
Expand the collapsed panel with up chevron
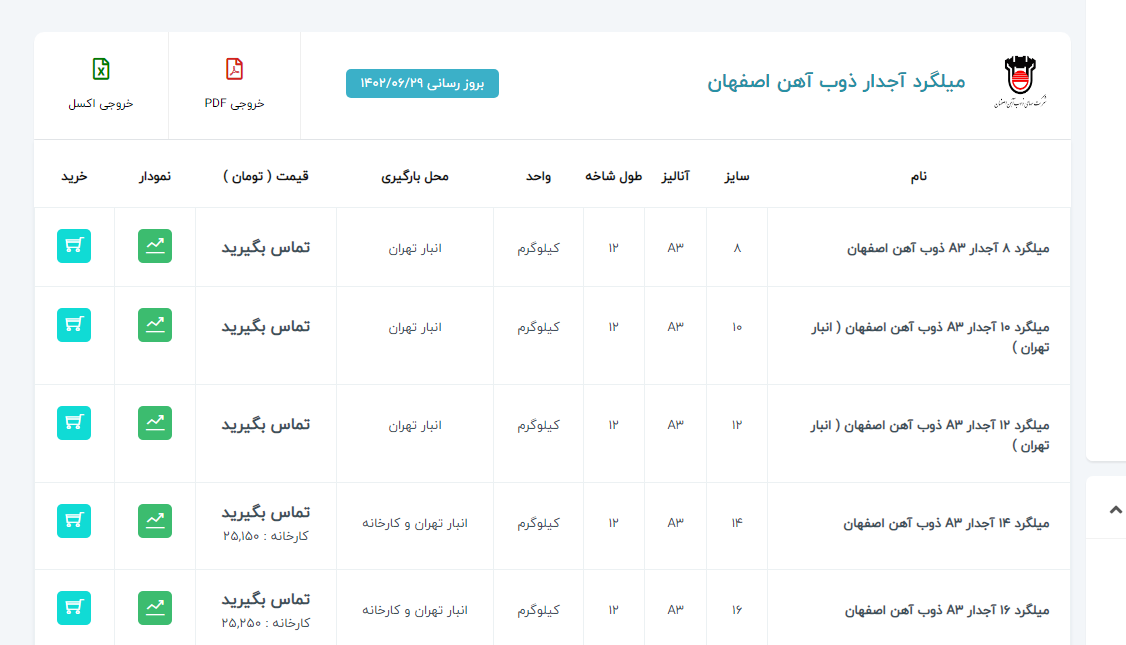tap(1115, 509)
